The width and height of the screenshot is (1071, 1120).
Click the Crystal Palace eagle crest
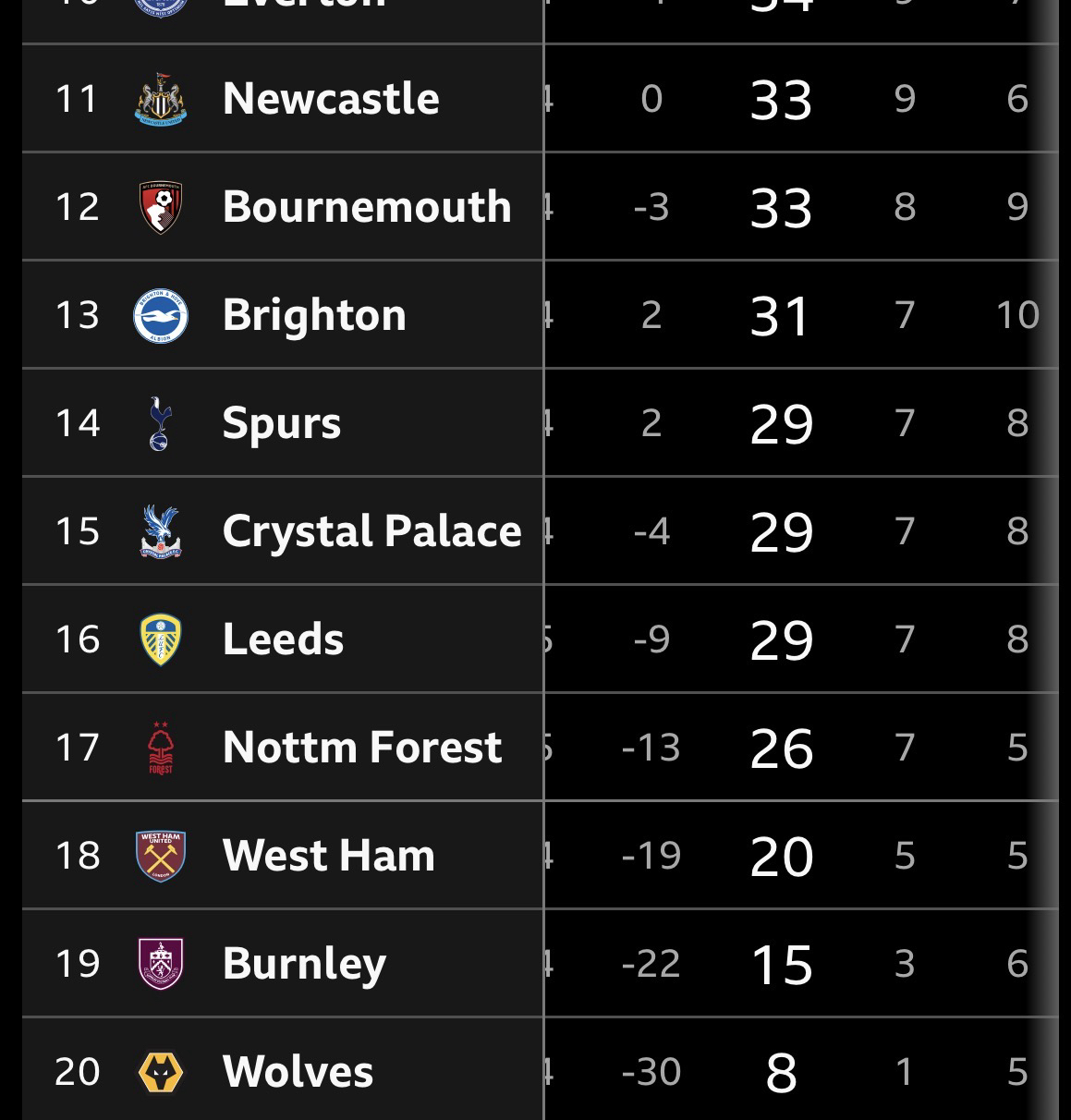tap(161, 531)
